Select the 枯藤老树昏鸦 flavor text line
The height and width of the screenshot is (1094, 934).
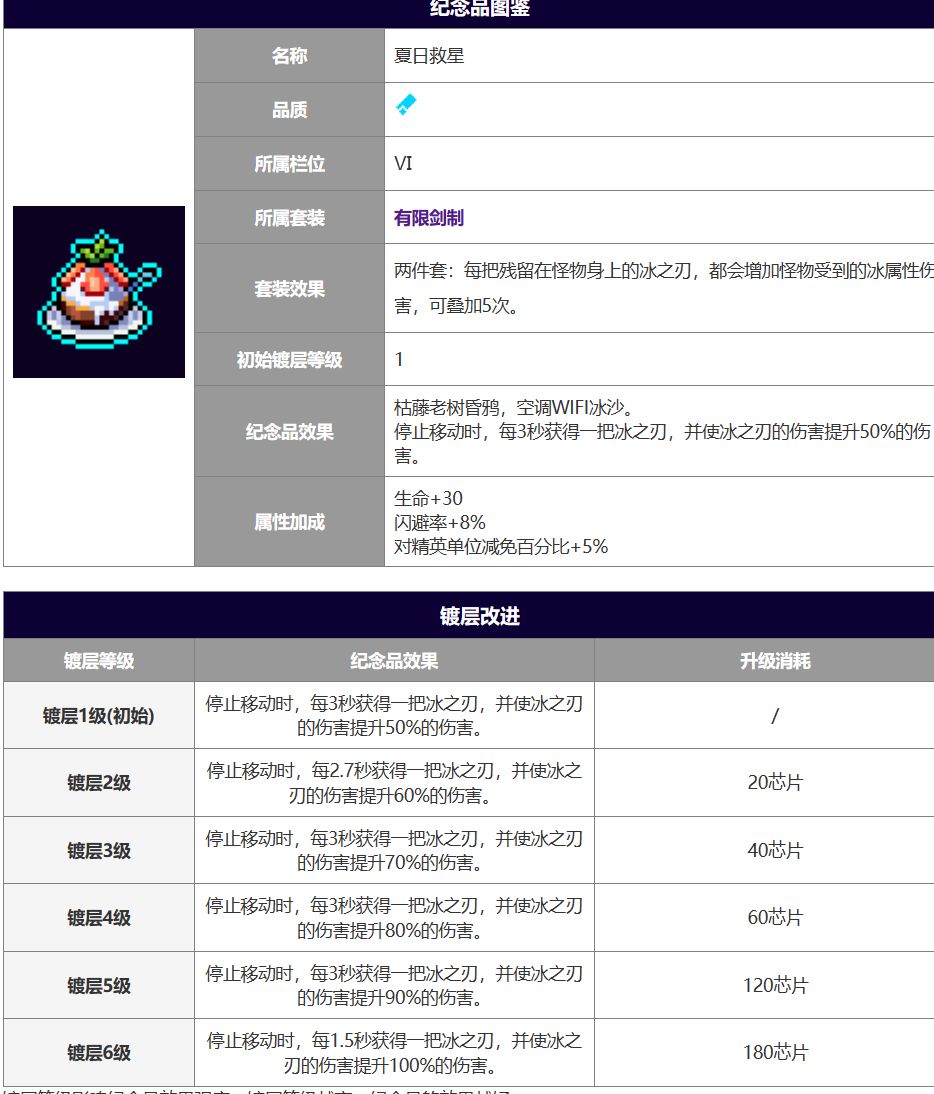tap(513, 407)
